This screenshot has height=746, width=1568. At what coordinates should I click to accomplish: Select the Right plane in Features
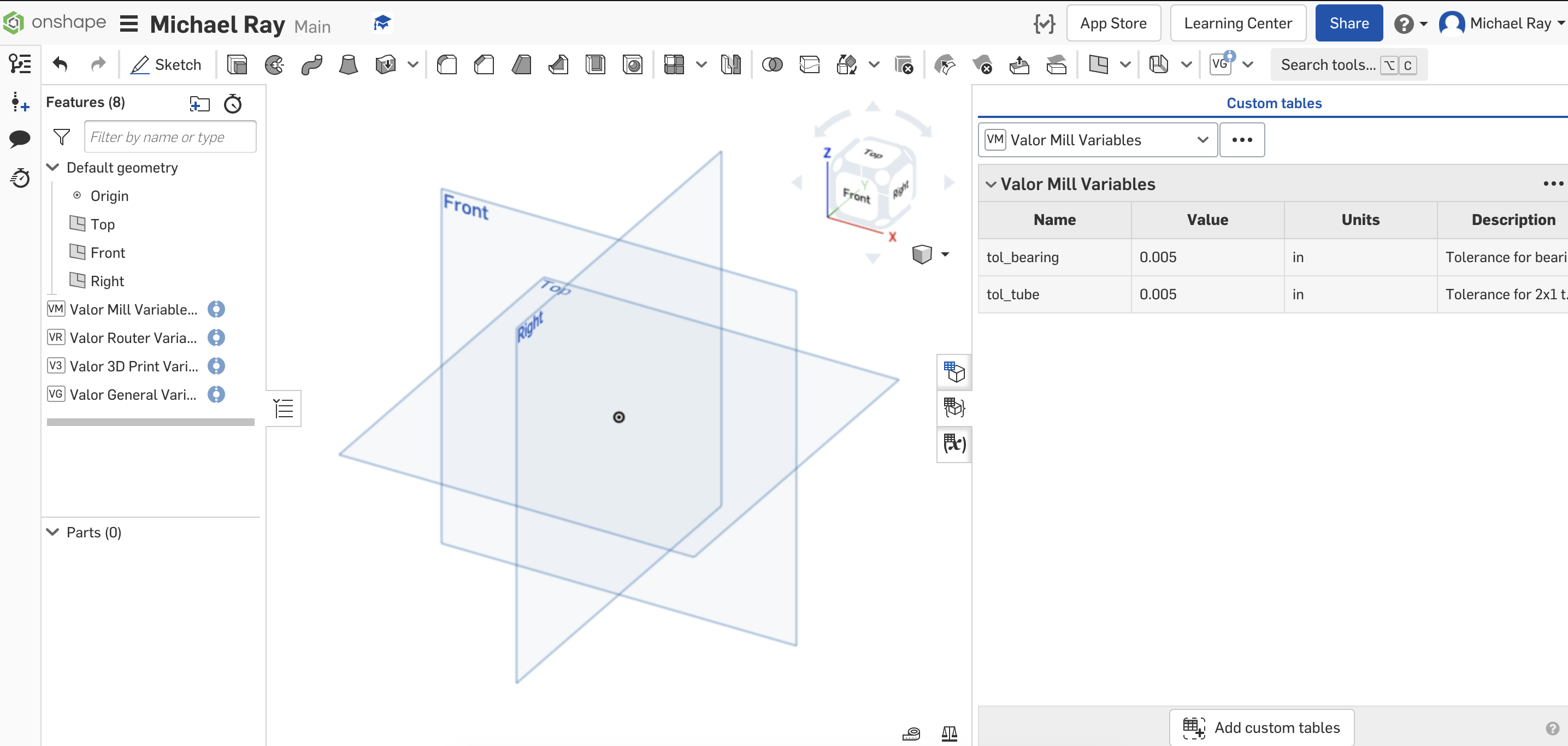coord(107,281)
